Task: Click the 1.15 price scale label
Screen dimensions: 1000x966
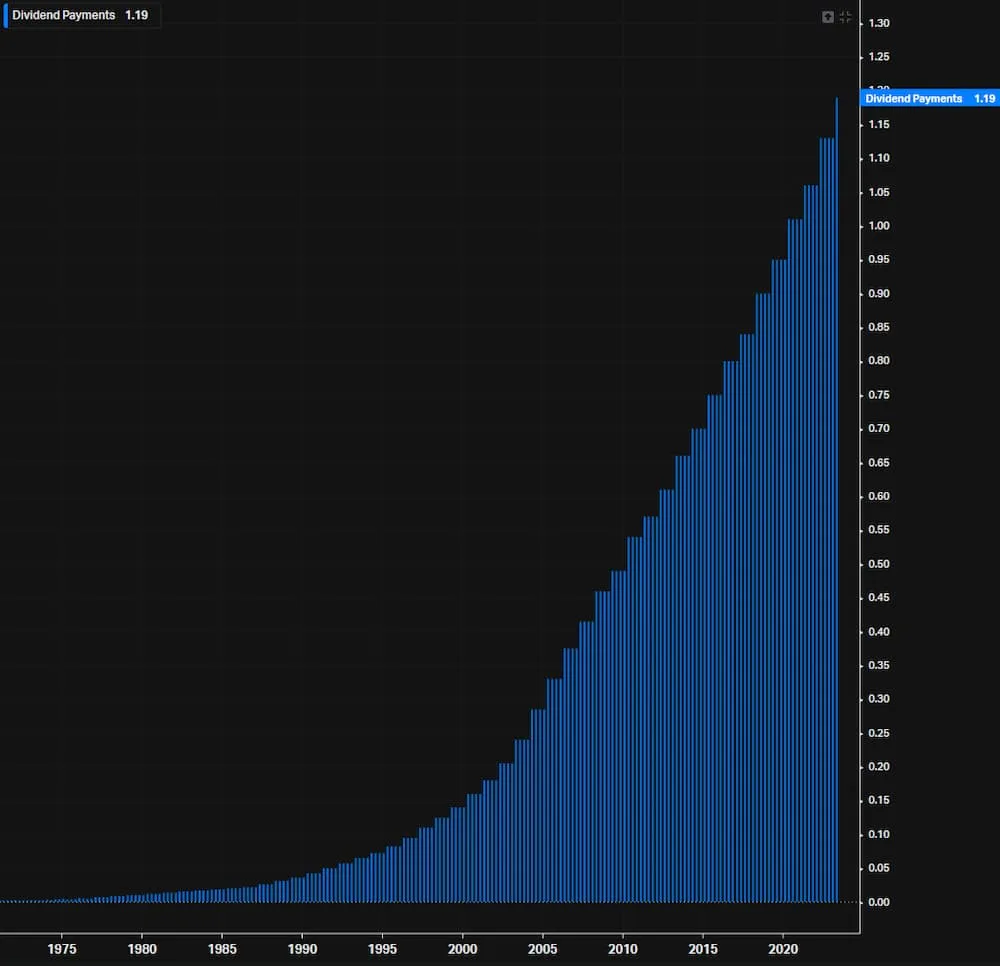Action: tap(879, 124)
